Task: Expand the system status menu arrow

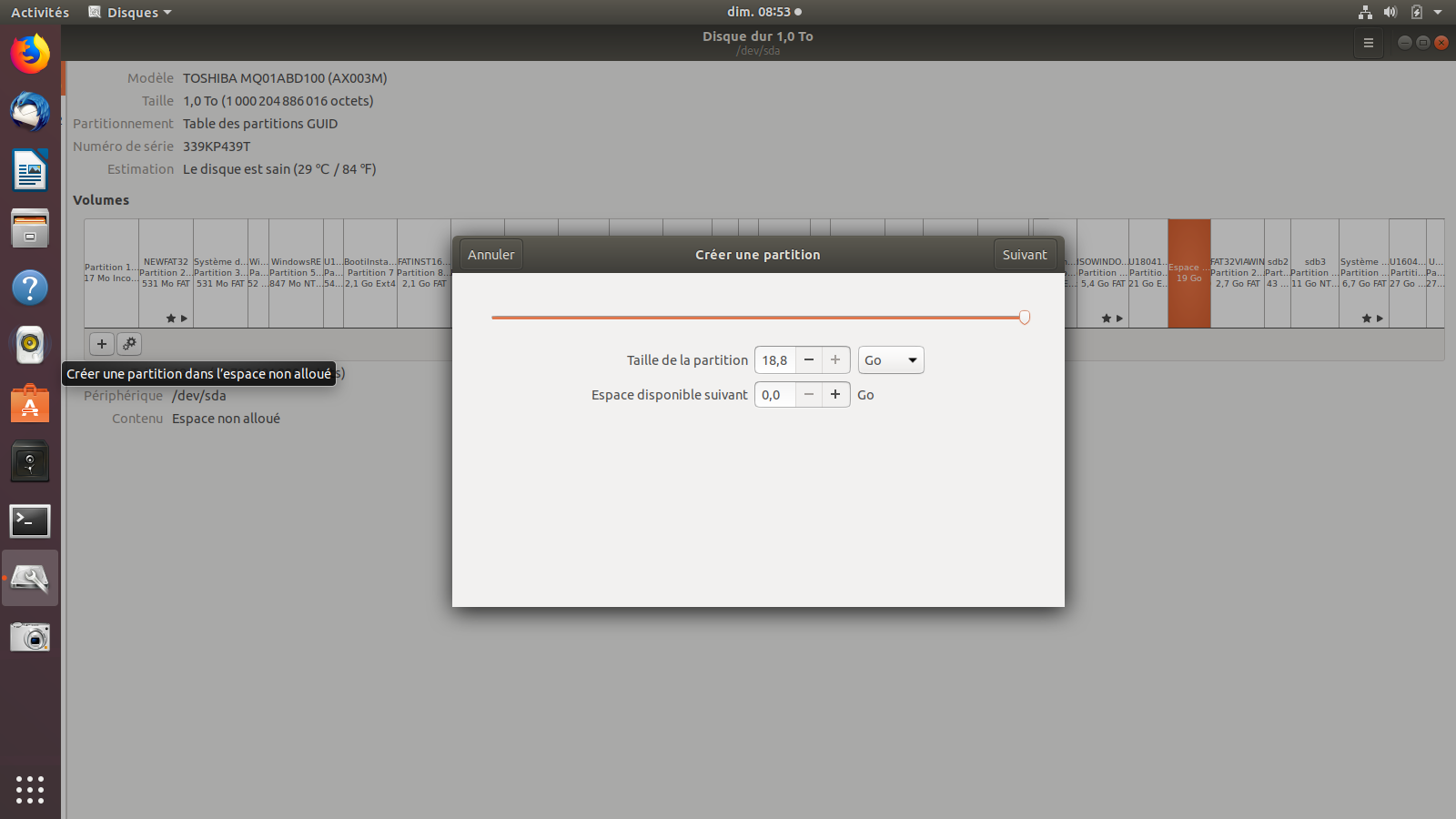Action: click(x=1438, y=12)
